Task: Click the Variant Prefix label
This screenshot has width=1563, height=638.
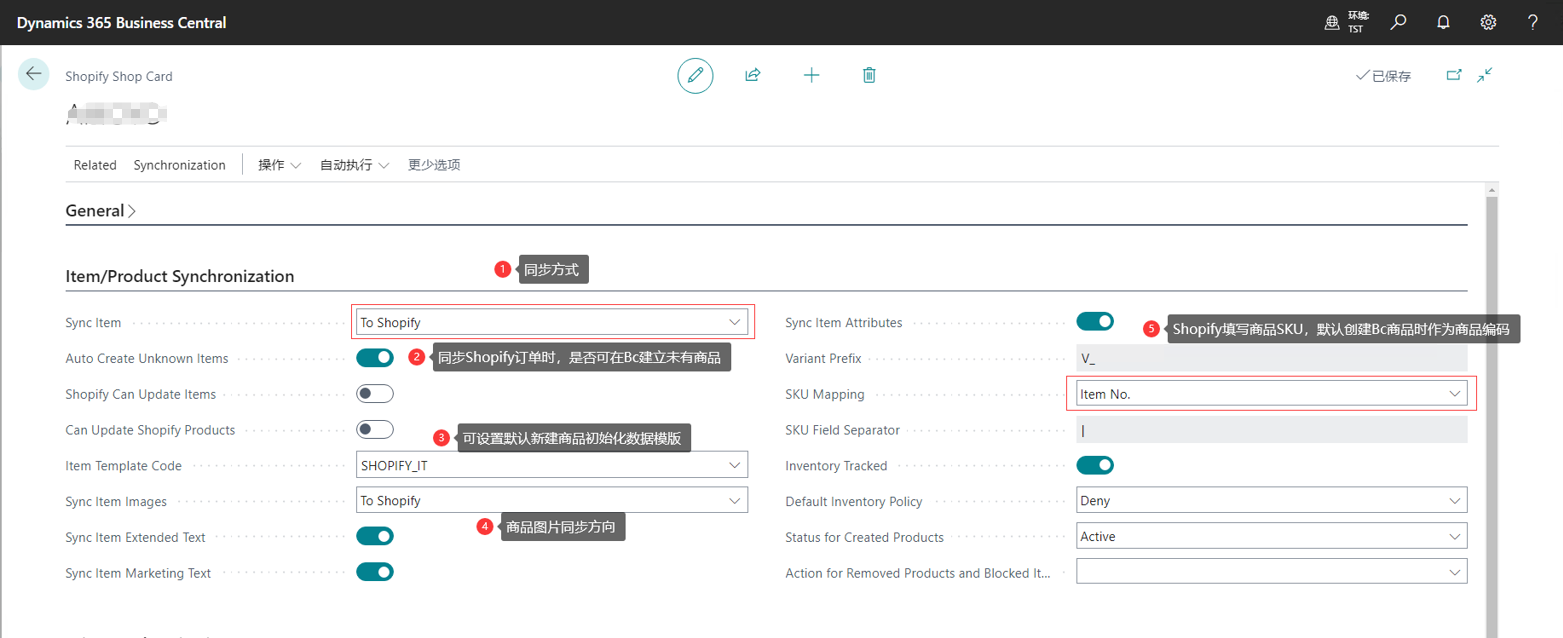Action: pos(823,359)
